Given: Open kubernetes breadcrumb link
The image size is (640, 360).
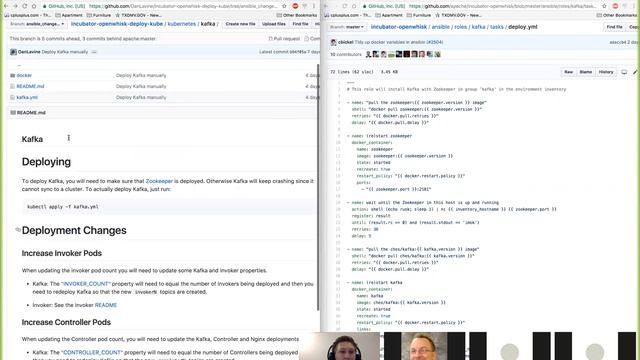Looking at the screenshot, I should click(182, 24).
